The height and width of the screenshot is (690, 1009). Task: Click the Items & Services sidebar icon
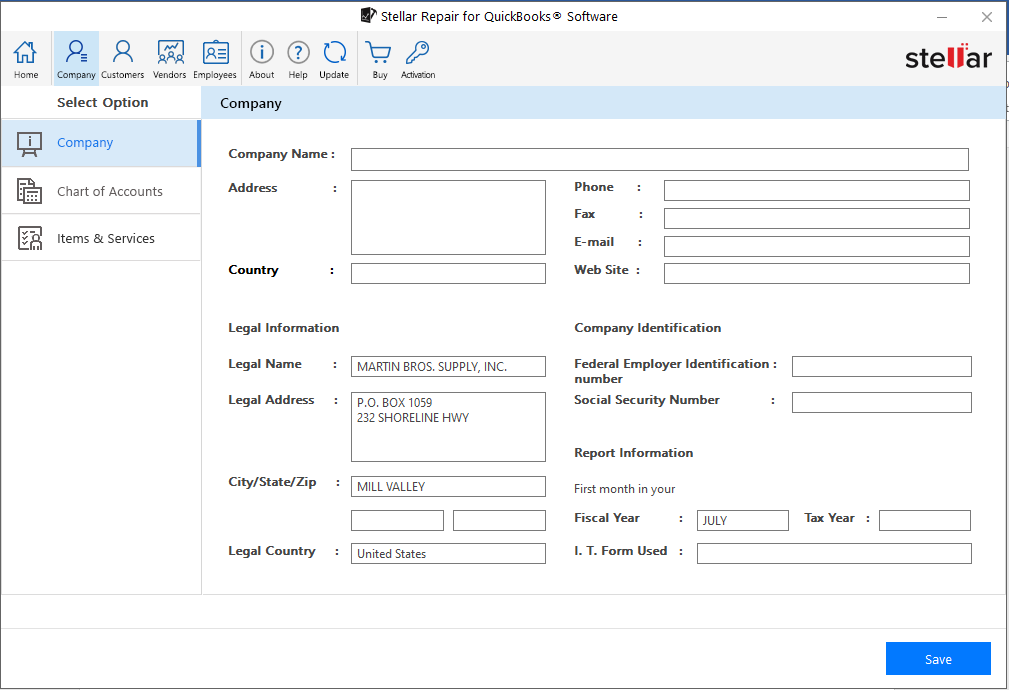tap(29, 238)
